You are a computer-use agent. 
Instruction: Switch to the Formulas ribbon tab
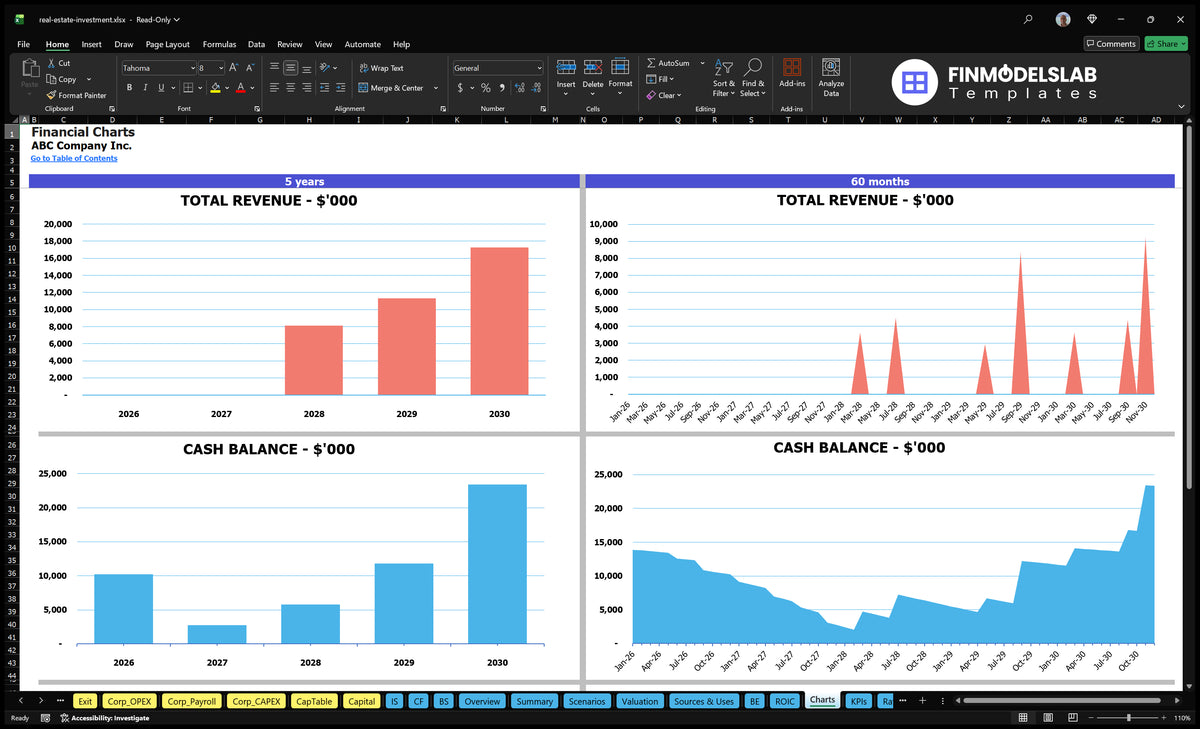(x=219, y=44)
